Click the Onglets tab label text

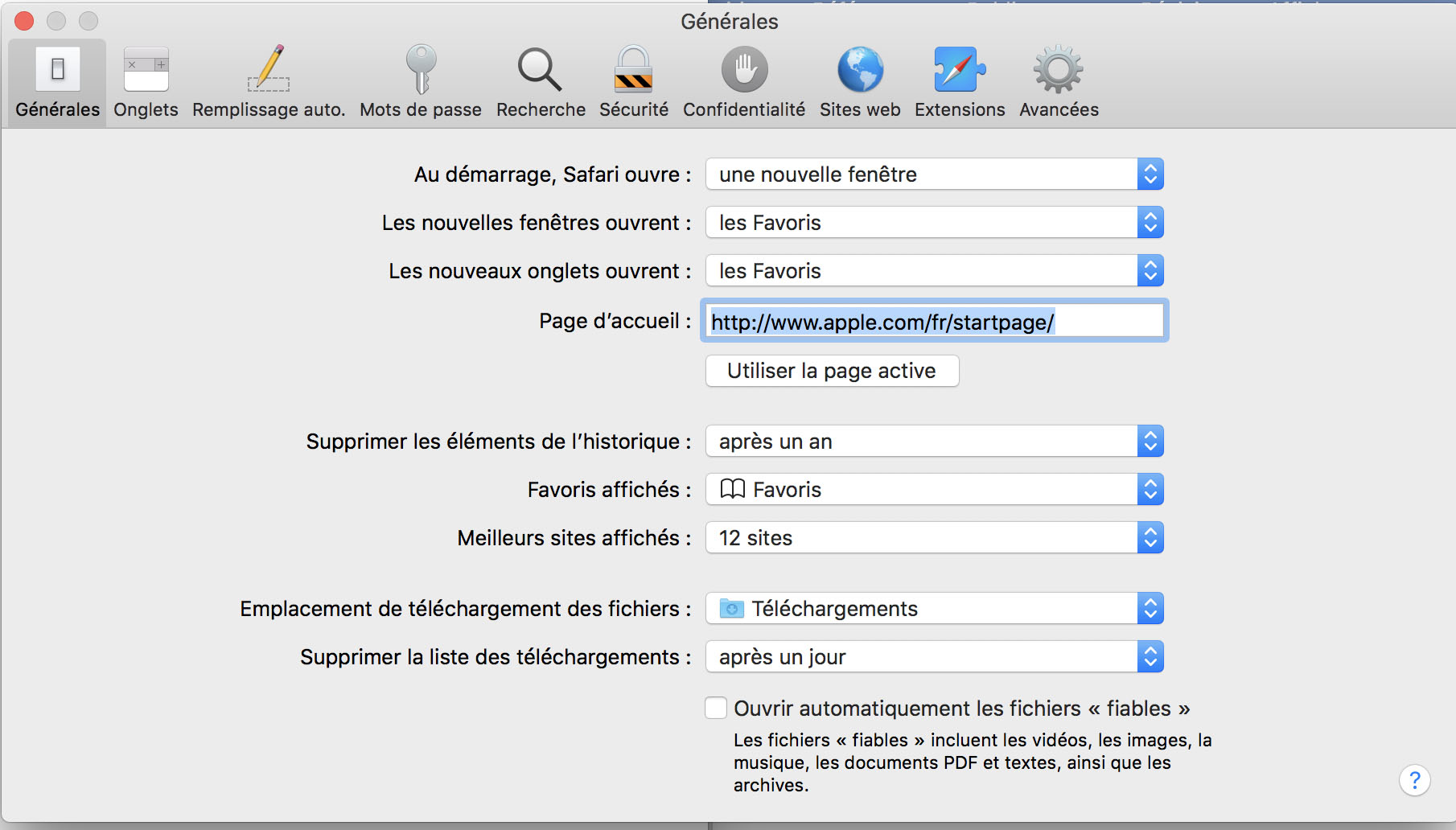click(146, 110)
